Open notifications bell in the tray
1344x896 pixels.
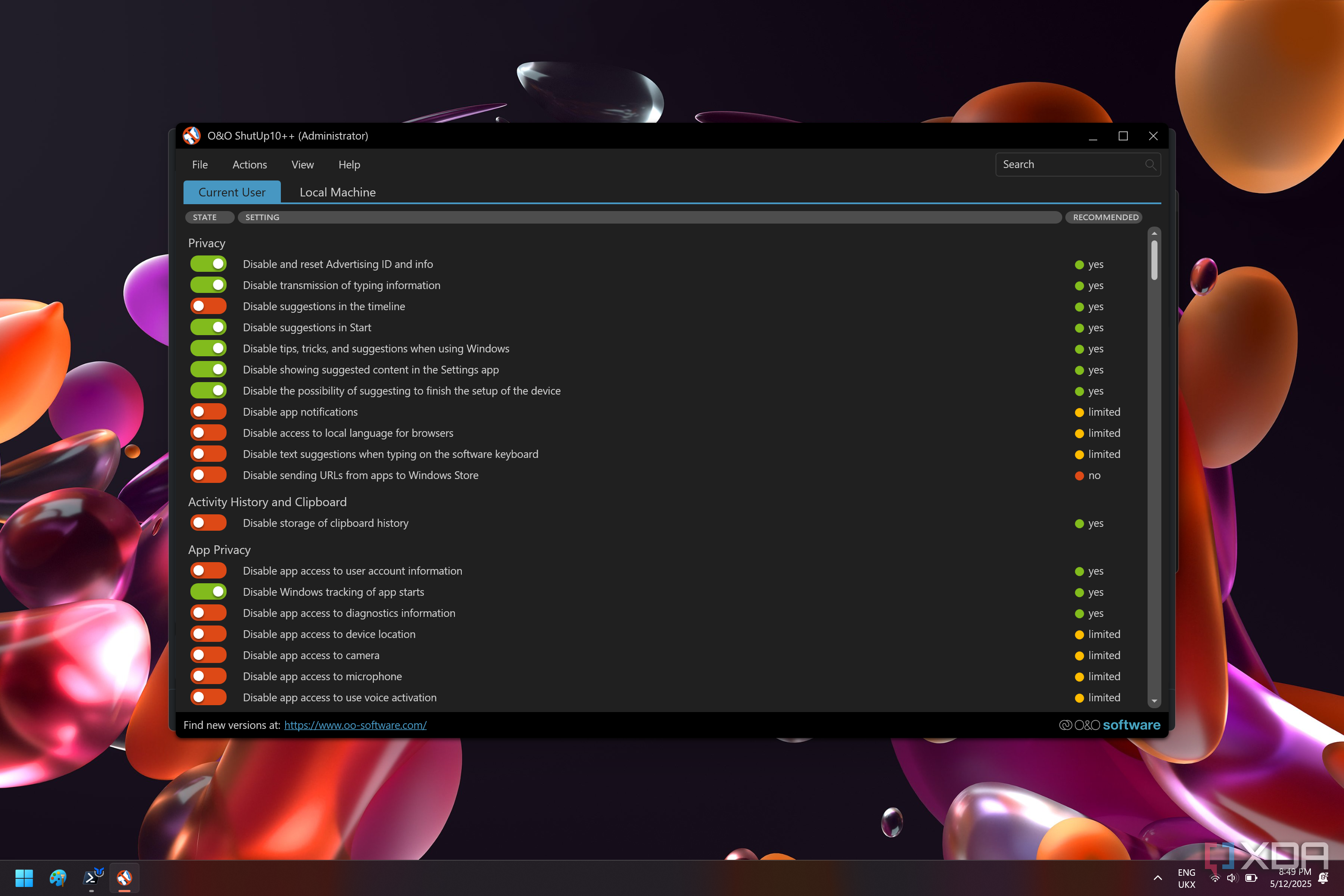1322,878
